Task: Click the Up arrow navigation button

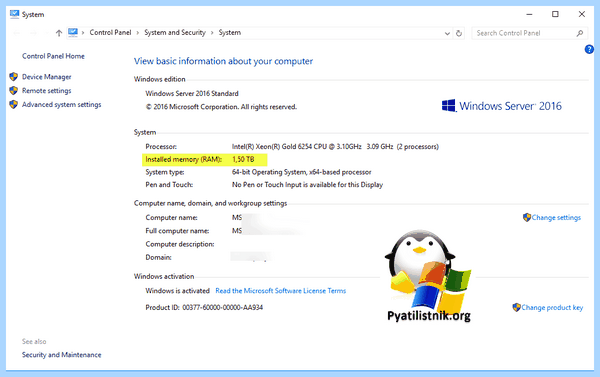Action: click(x=59, y=33)
